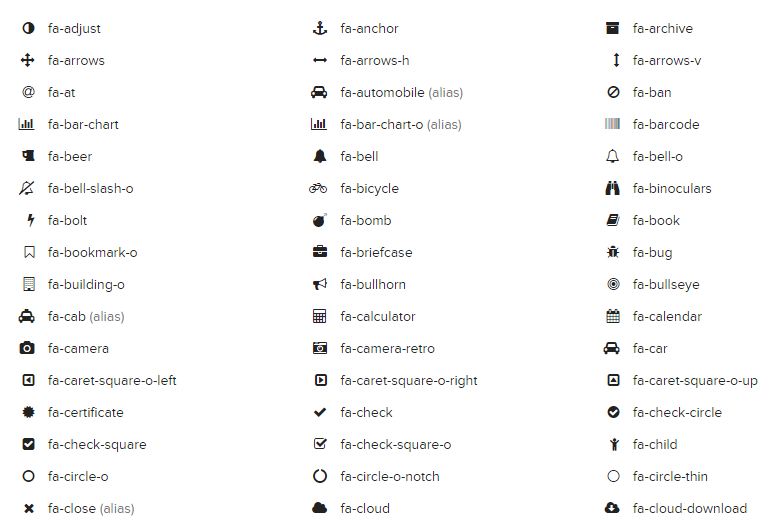Click the calculator icon
Viewport: 770px width, 525px height.
[x=320, y=316]
